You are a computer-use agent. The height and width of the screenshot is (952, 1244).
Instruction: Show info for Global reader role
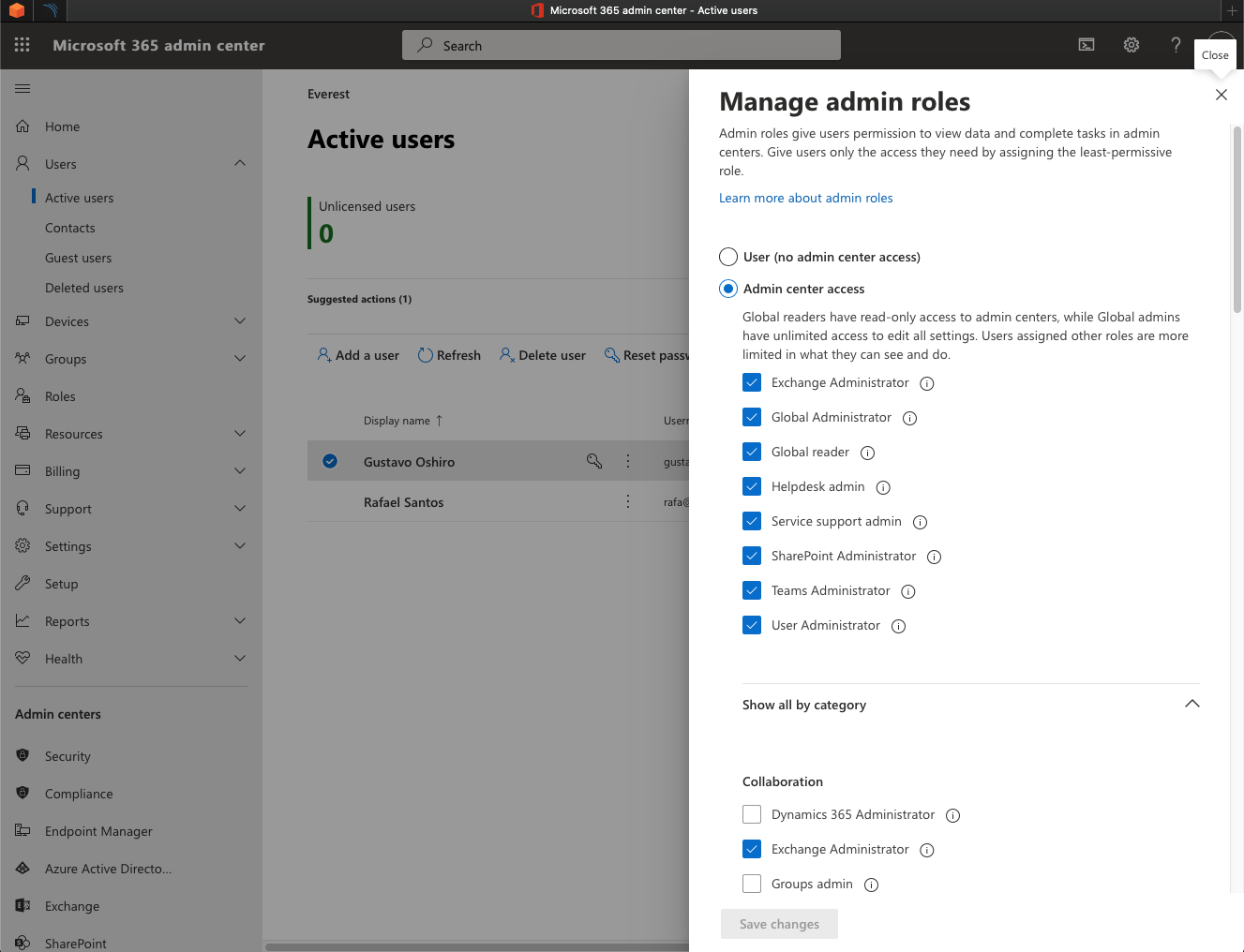pos(868,453)
